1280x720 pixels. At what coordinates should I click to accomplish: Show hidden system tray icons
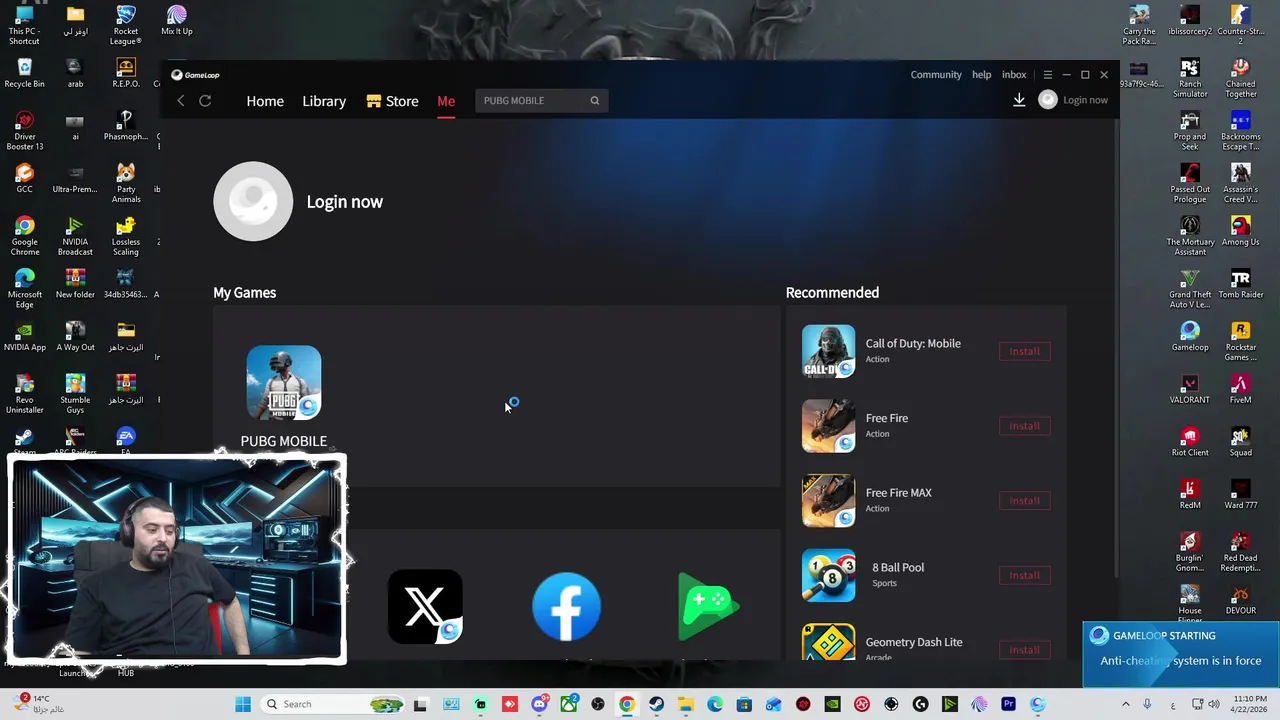(1125, 704)
